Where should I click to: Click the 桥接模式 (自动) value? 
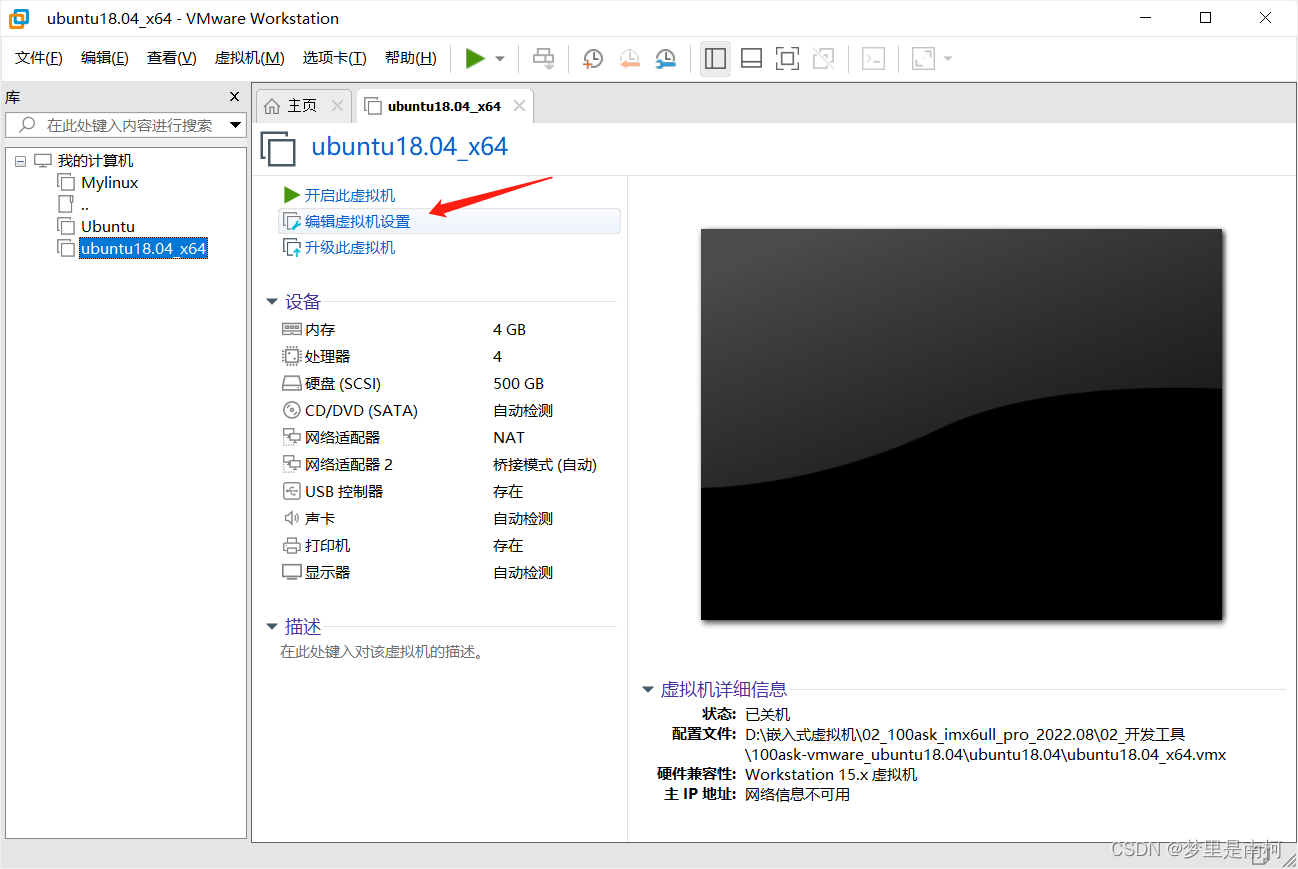544,464
